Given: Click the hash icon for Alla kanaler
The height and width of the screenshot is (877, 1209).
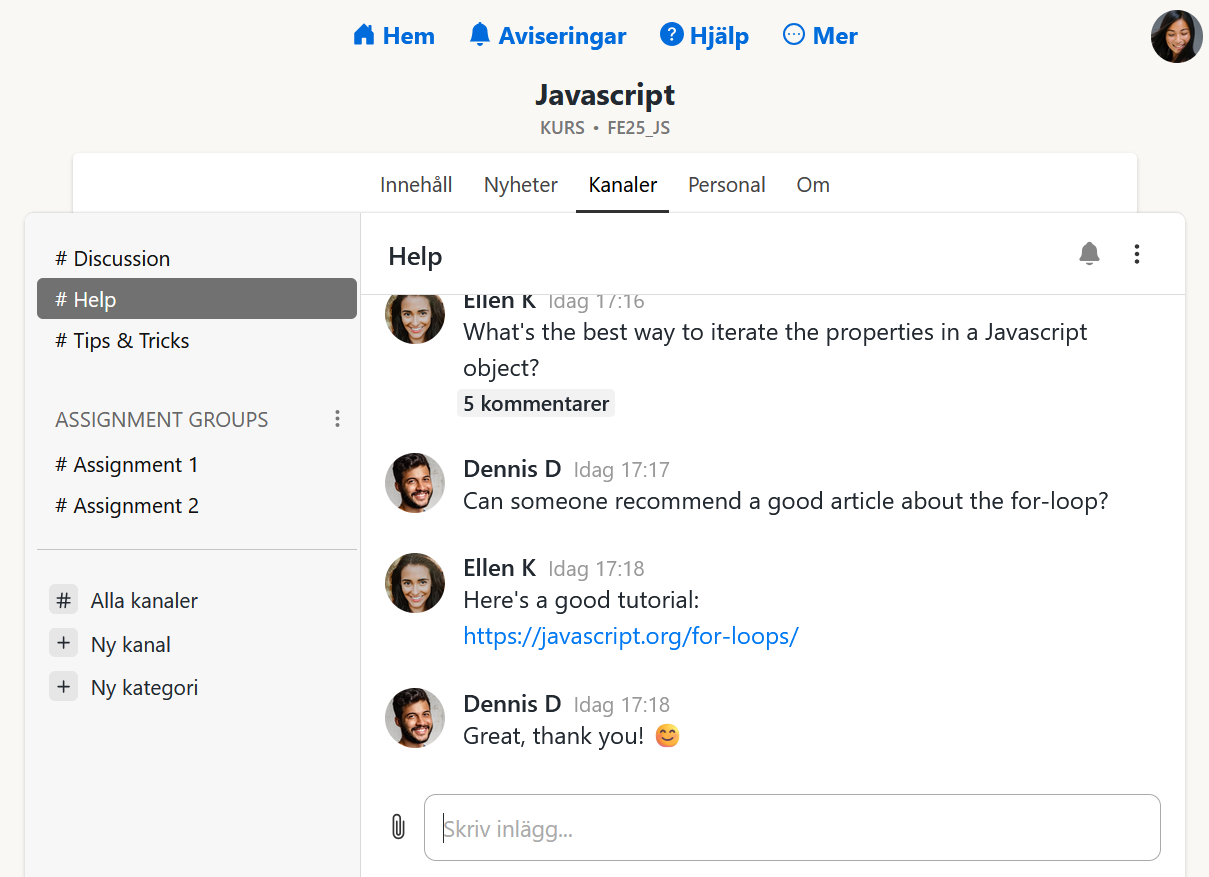Looking at the screenshot, I should tap(64, 600).
